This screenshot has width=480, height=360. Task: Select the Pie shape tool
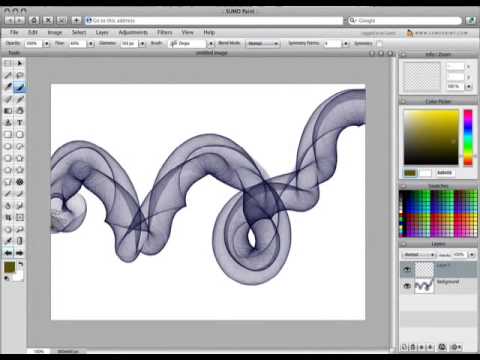19,146
